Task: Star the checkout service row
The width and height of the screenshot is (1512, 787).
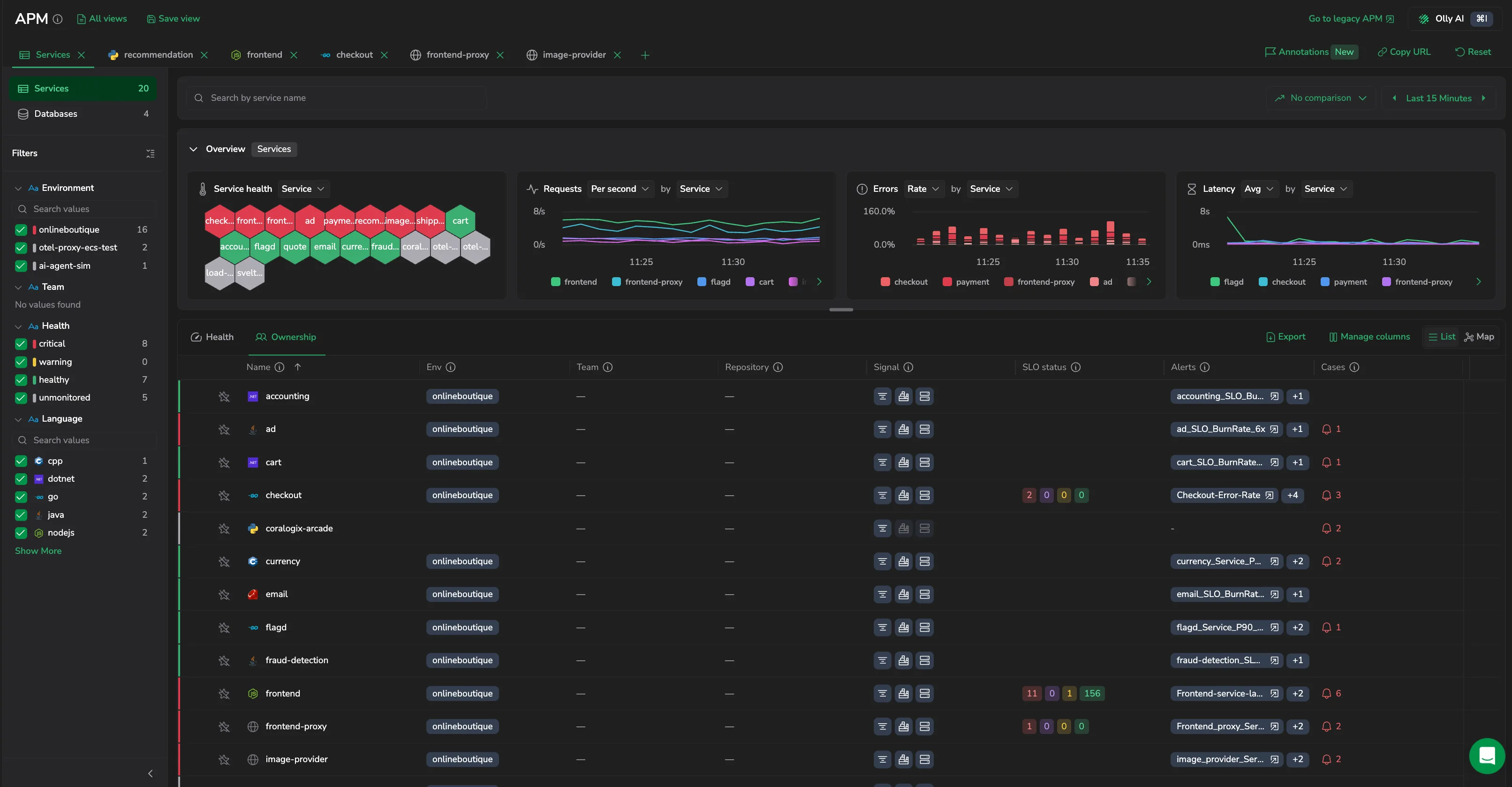Action: pos(224,495)
